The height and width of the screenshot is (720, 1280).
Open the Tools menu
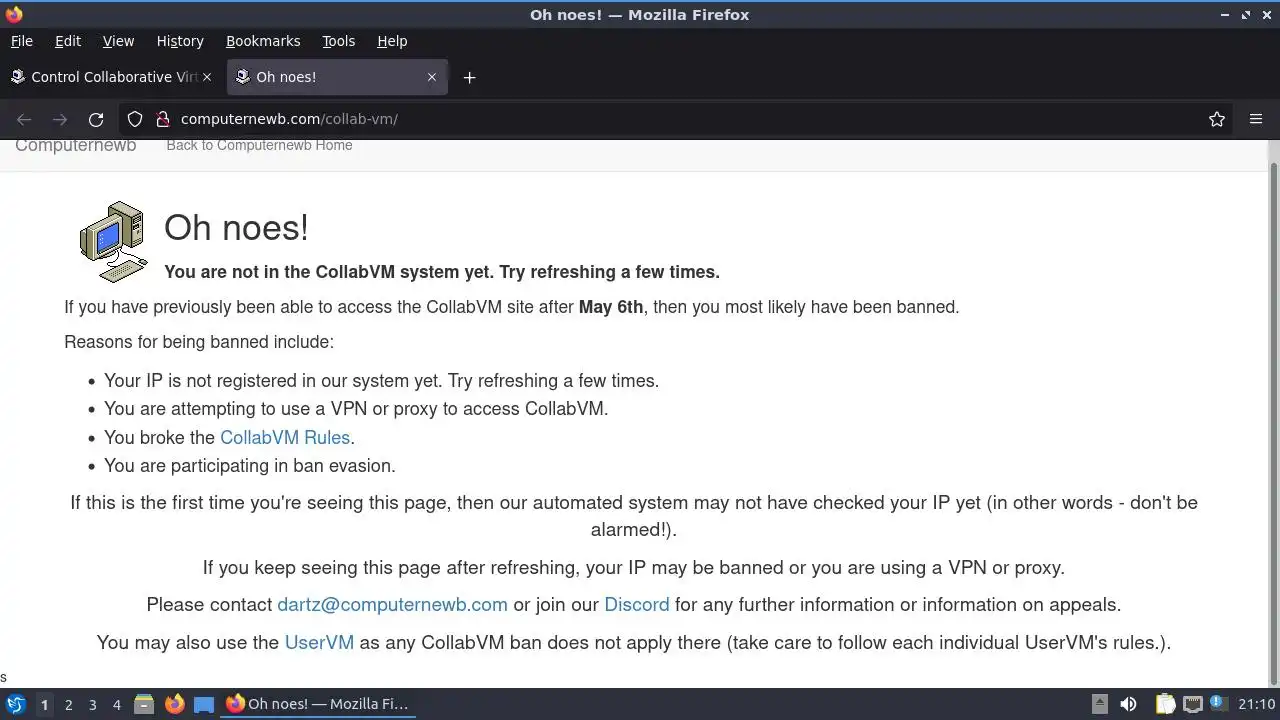coord(338,41)
